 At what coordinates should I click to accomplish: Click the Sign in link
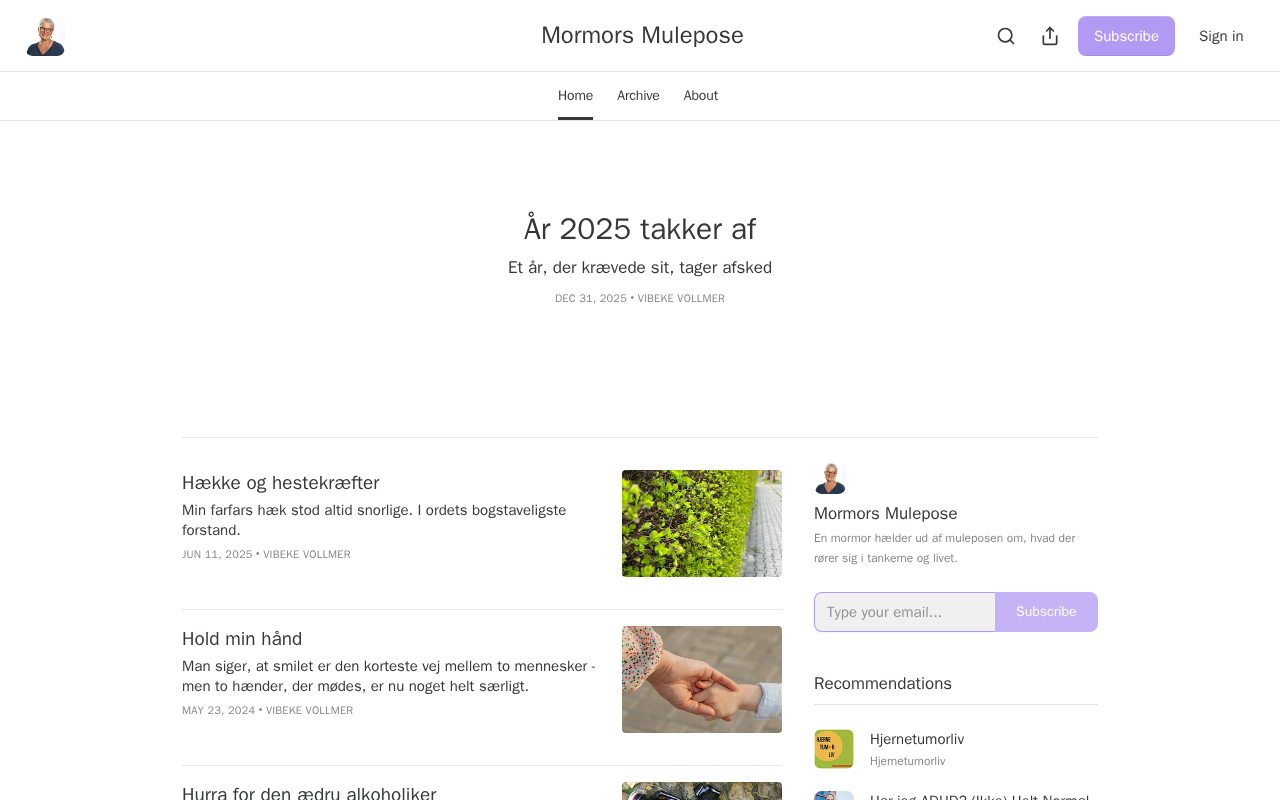click(x=1221, y=36)
